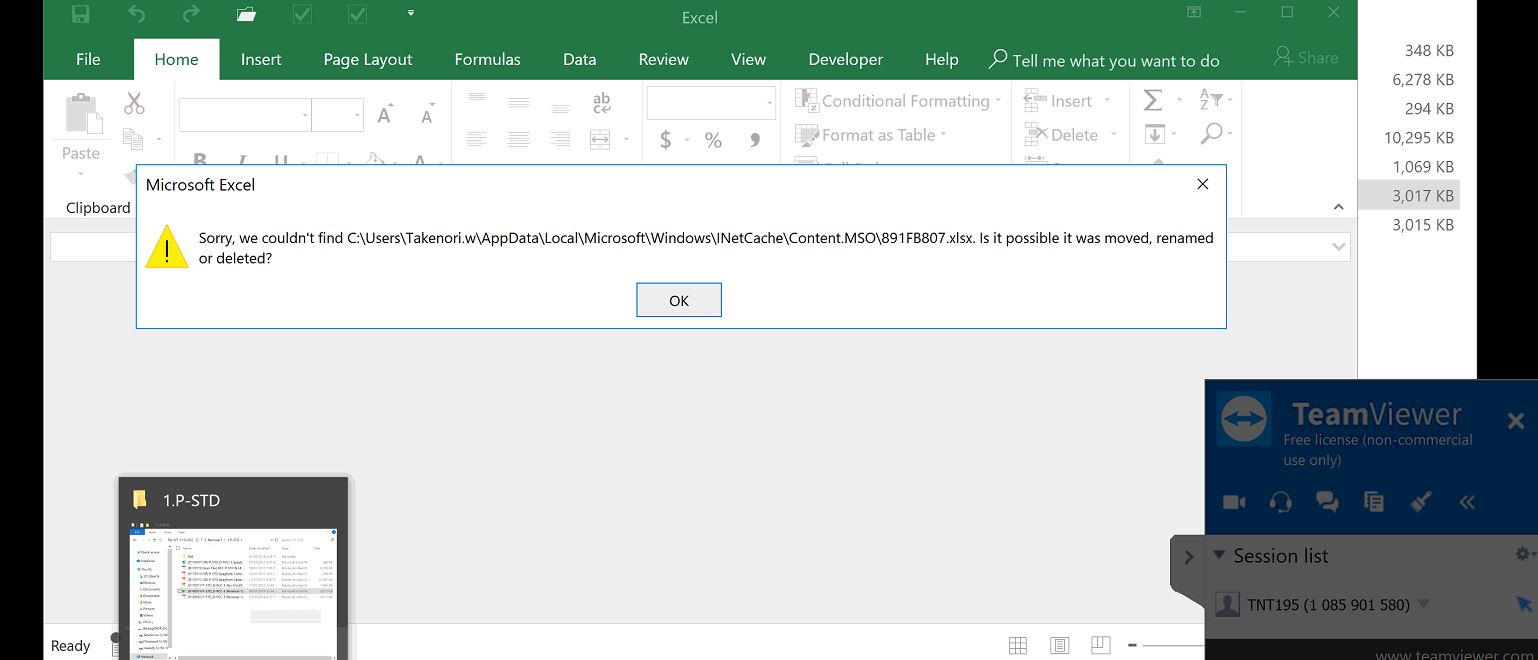Click the Center alignment icon
Screen dimensions: 1538x660
[x=518, y=139]
